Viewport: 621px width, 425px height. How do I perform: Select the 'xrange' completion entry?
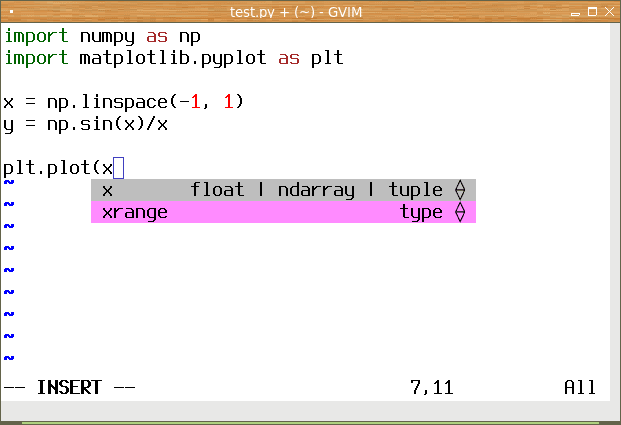(283, 212)
